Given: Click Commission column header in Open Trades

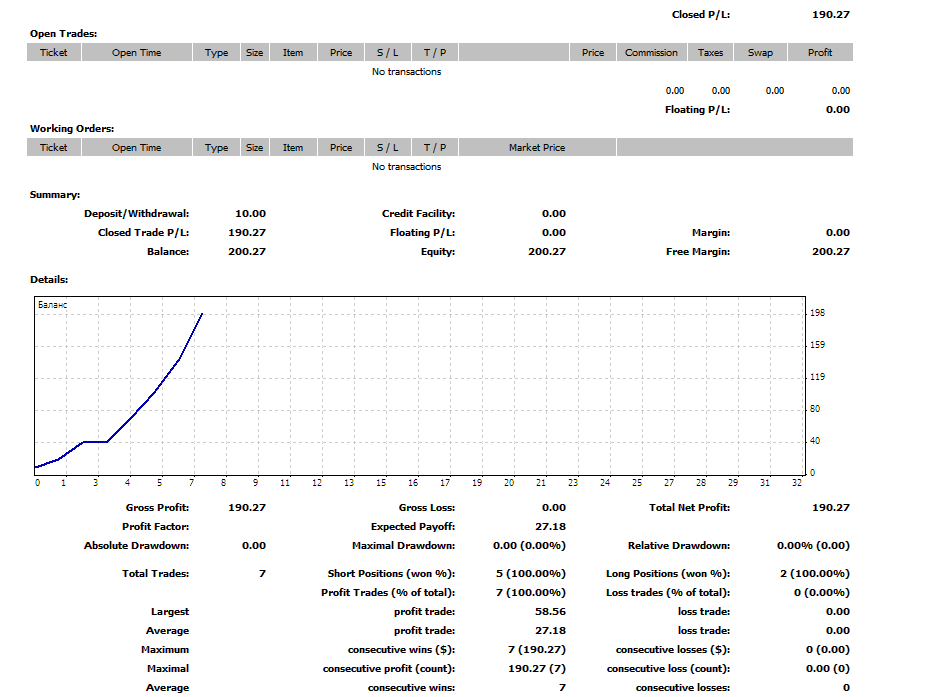Looking at the screenshot, I should (x=651, y=53).
